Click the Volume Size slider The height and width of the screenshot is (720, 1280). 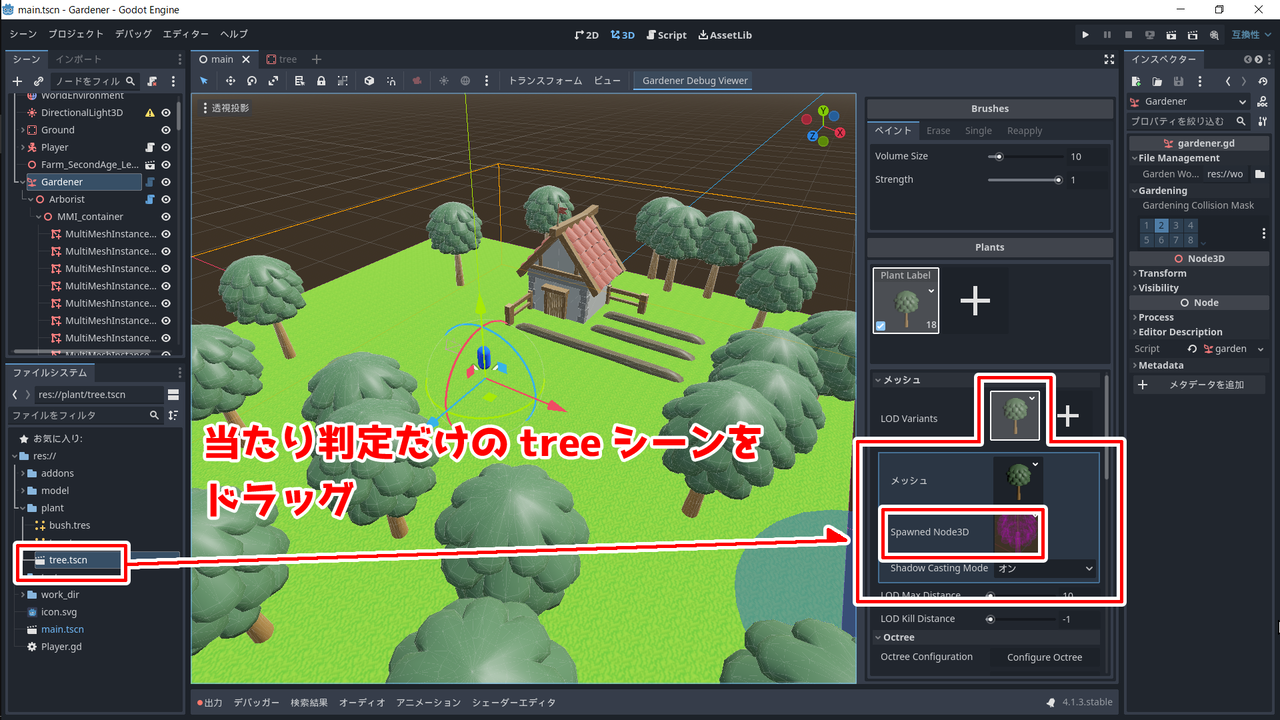coord(1027,156)
